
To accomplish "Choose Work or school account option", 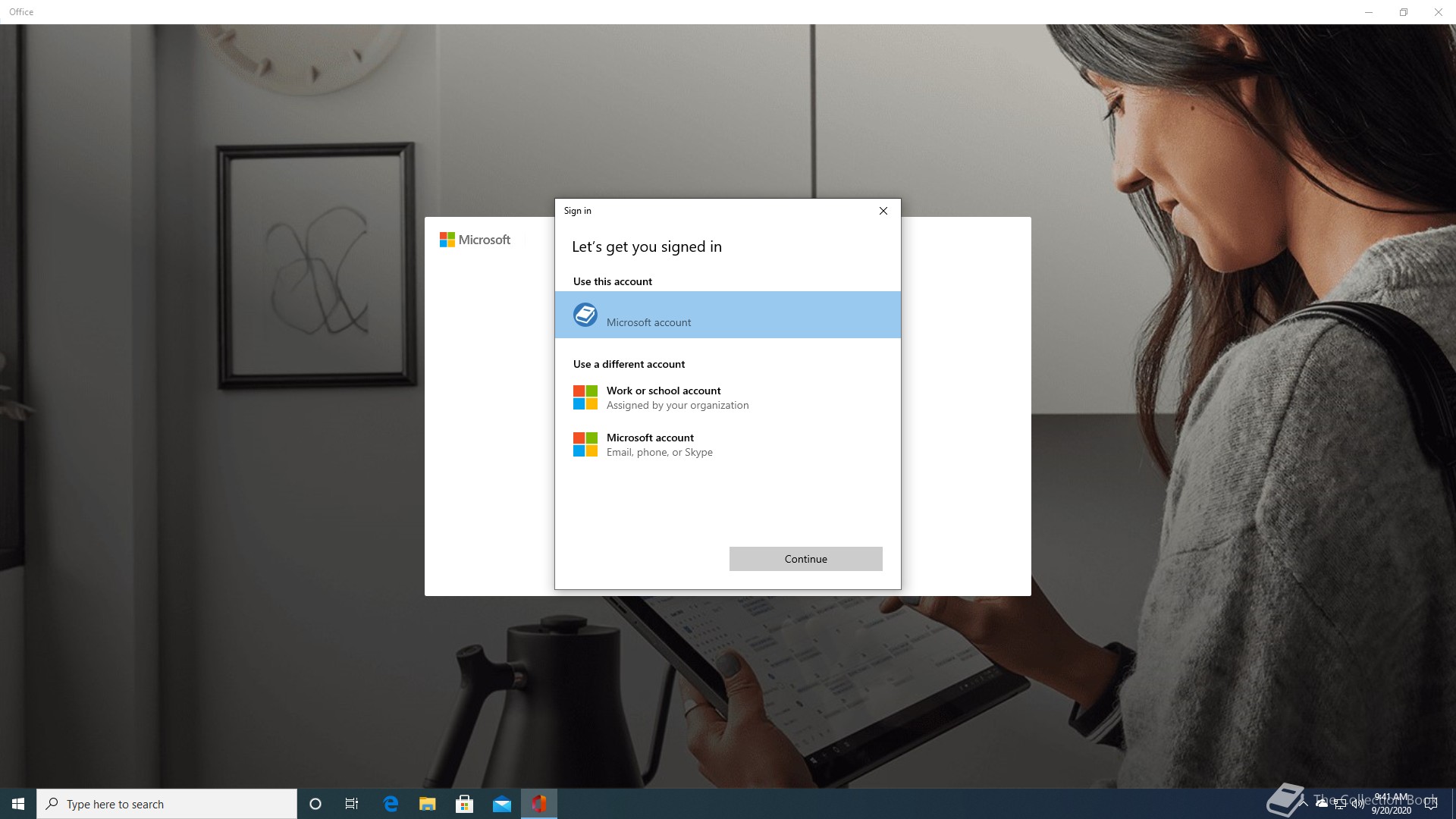I will click(x=664, y=397).
